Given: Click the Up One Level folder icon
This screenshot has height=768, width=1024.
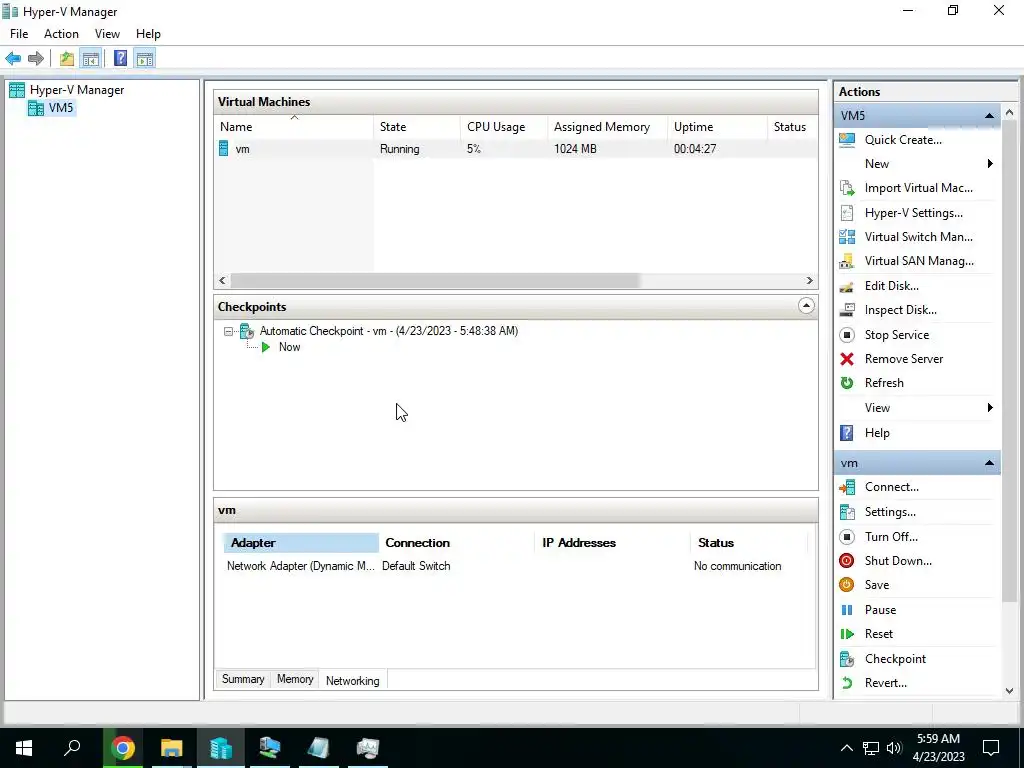Looking at the screenshot, I should coord(67,59).
